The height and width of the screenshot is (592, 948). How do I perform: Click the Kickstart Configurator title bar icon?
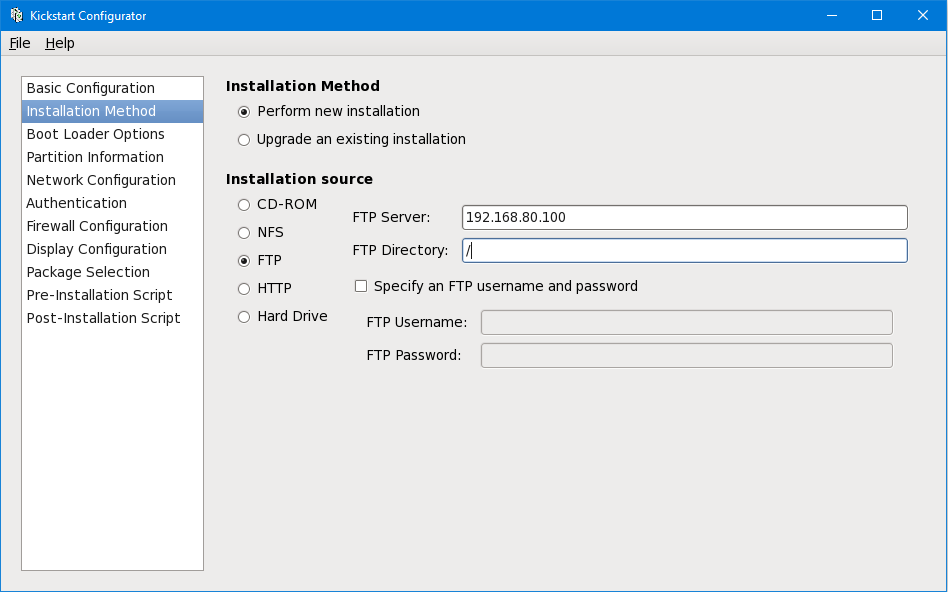click(17, 15)
